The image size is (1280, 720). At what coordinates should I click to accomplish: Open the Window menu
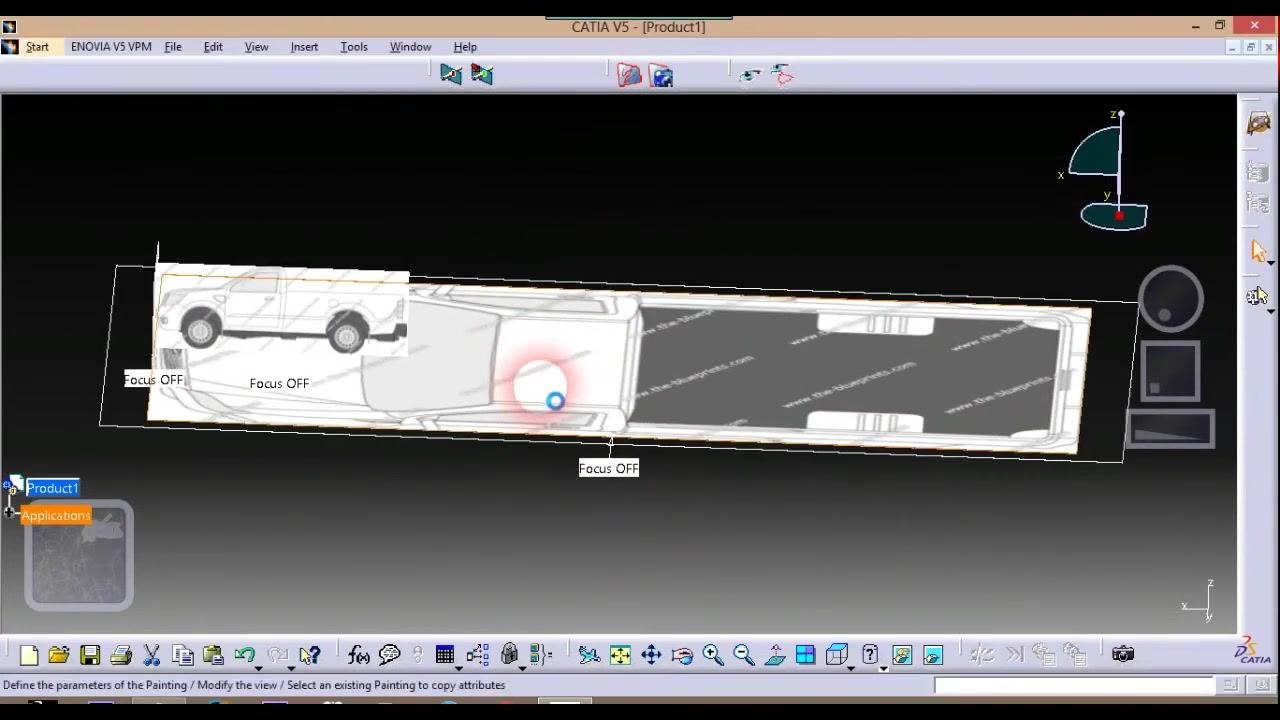[x=410, y=47]
